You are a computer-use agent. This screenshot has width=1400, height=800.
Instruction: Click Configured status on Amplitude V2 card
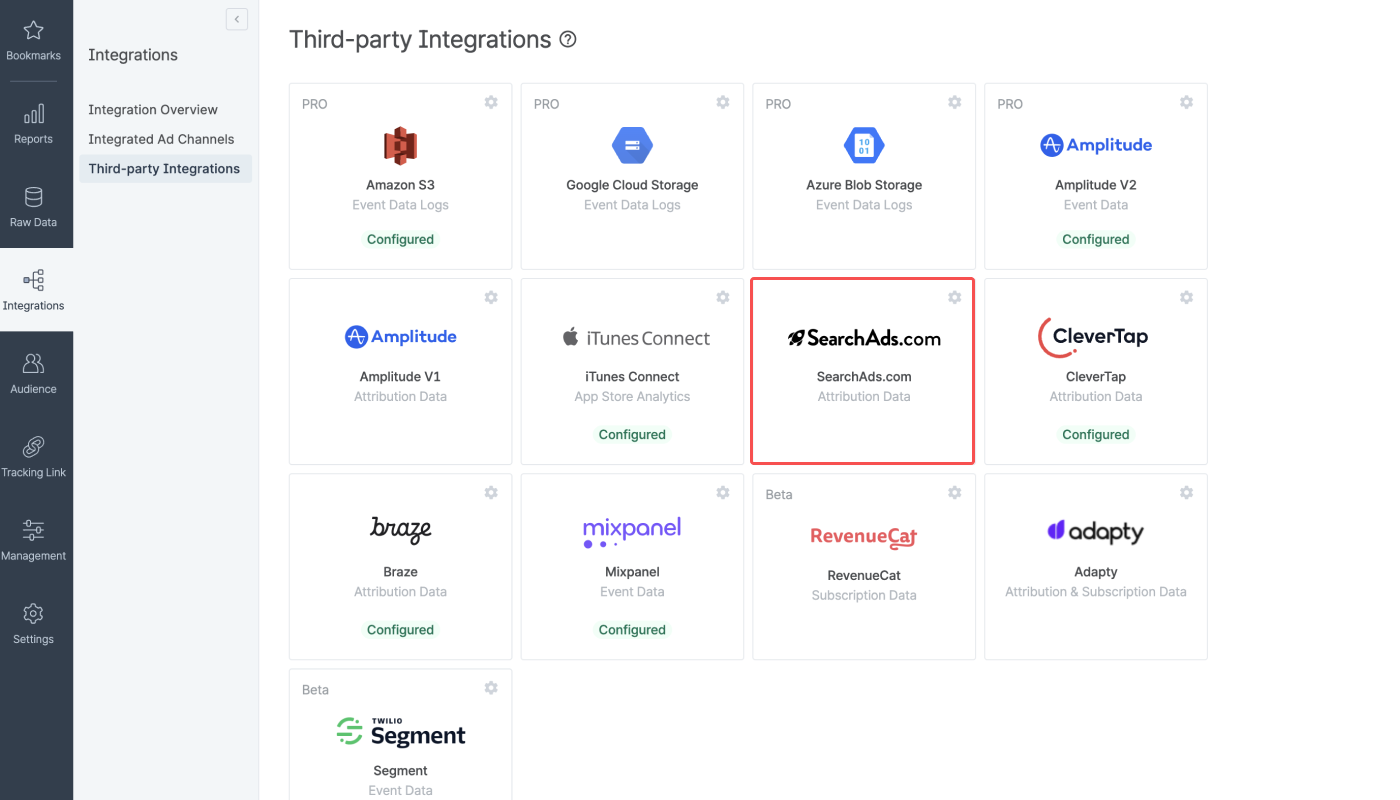tap(1096, 240)
